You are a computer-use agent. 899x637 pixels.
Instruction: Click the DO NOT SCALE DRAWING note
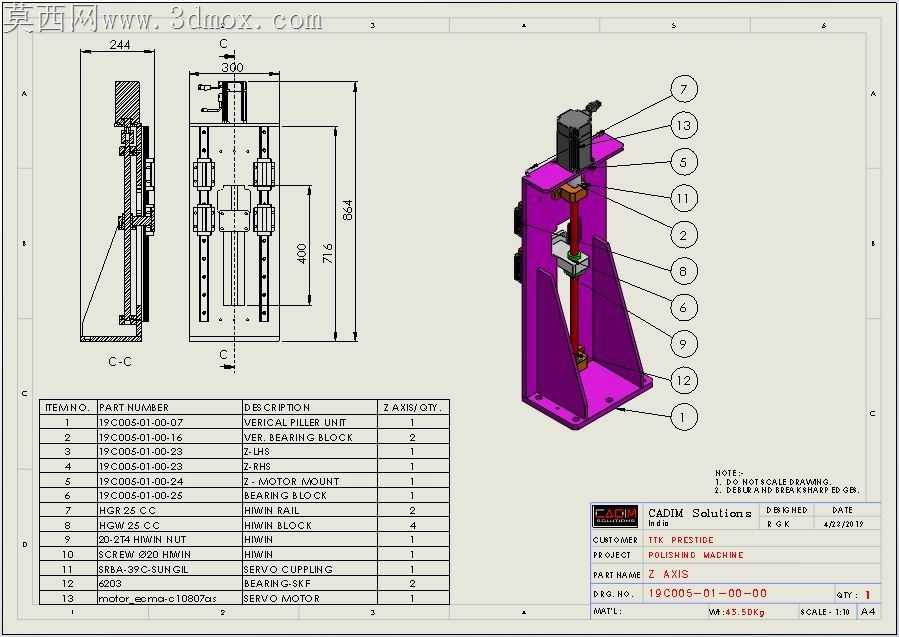click(x=773, y=482)
